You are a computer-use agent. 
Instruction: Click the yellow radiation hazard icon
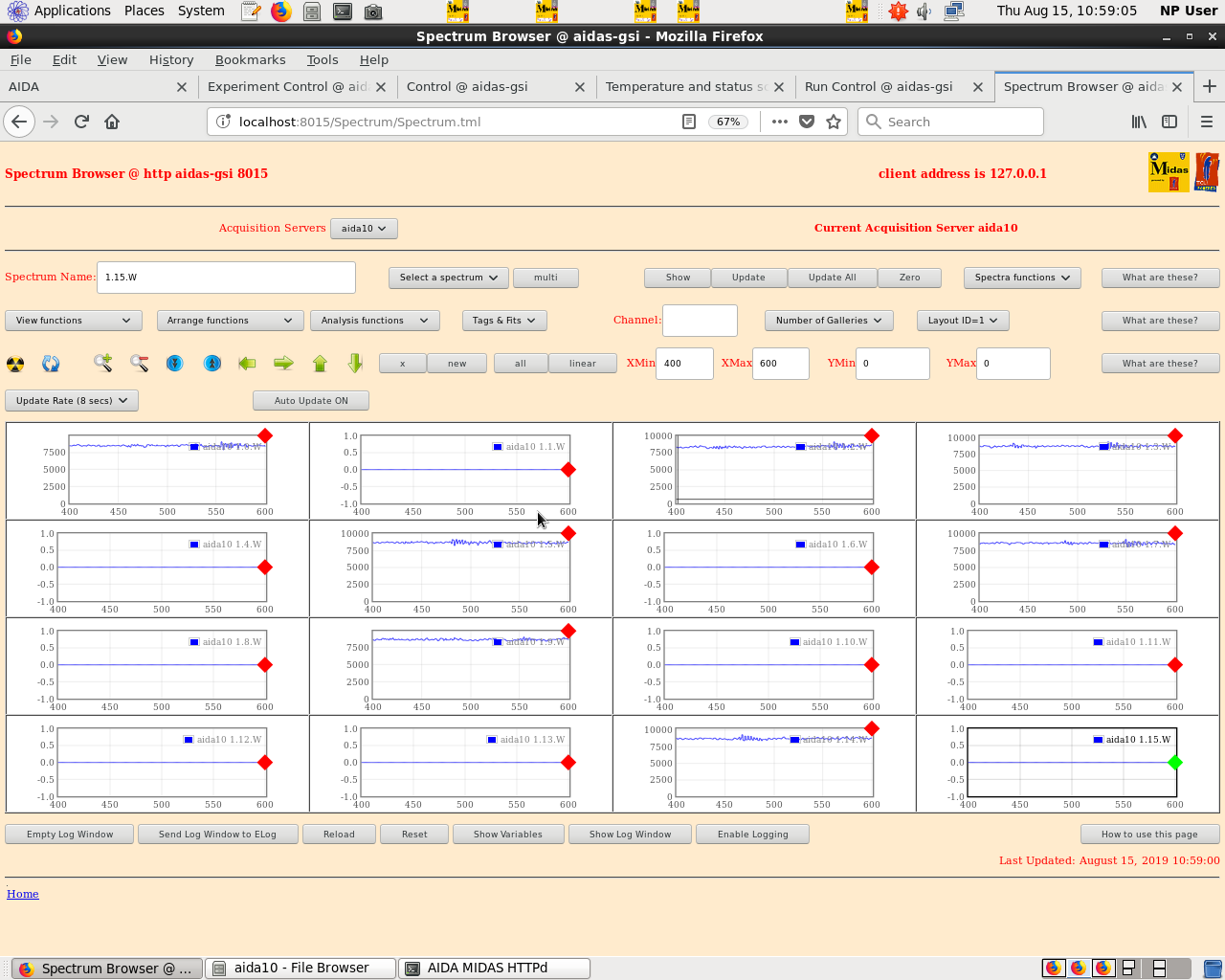pyautogui.click(x=15, y=364)
